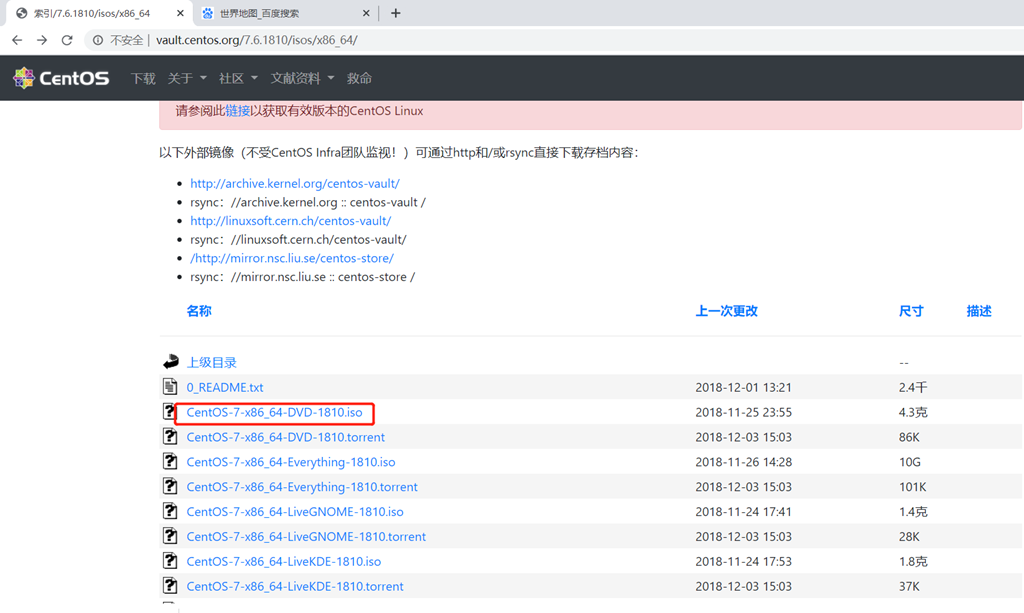
Task: Open a new browser tab with plus
Action: pyautogui.click(x=395, y=13)
